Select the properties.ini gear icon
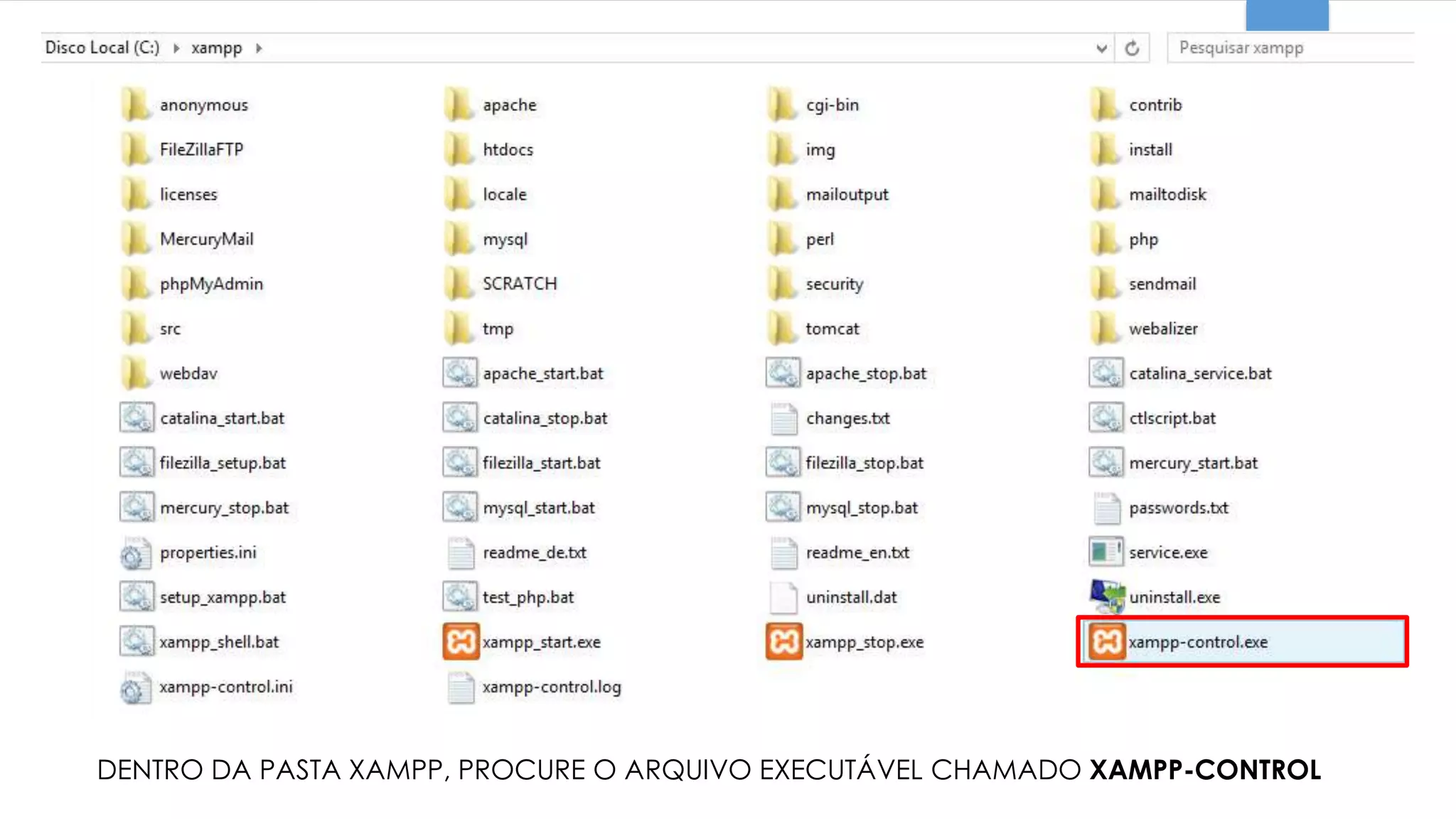The height and width of the screenshot is (819, 1456). click(136, 552)
